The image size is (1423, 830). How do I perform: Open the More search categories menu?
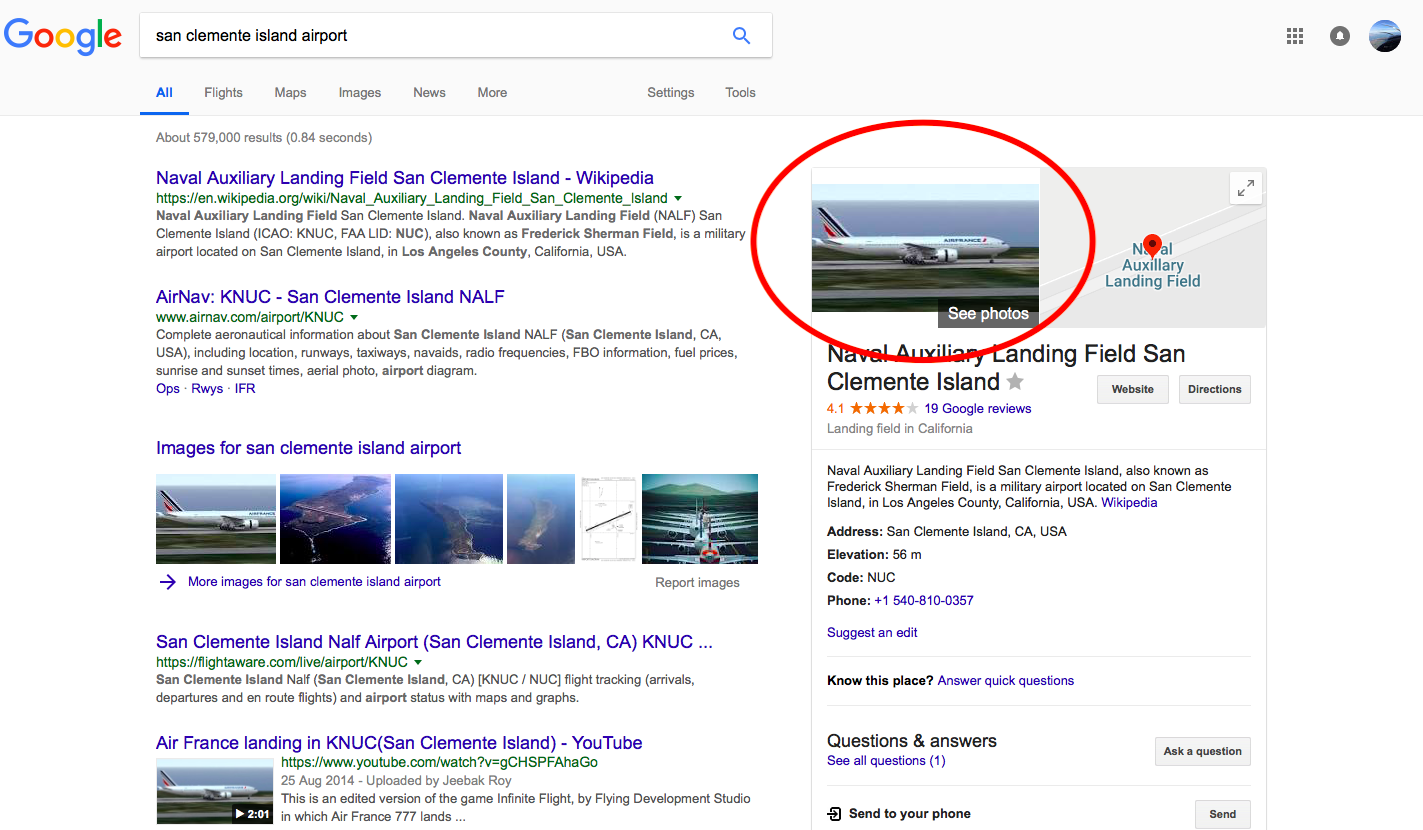492,92
